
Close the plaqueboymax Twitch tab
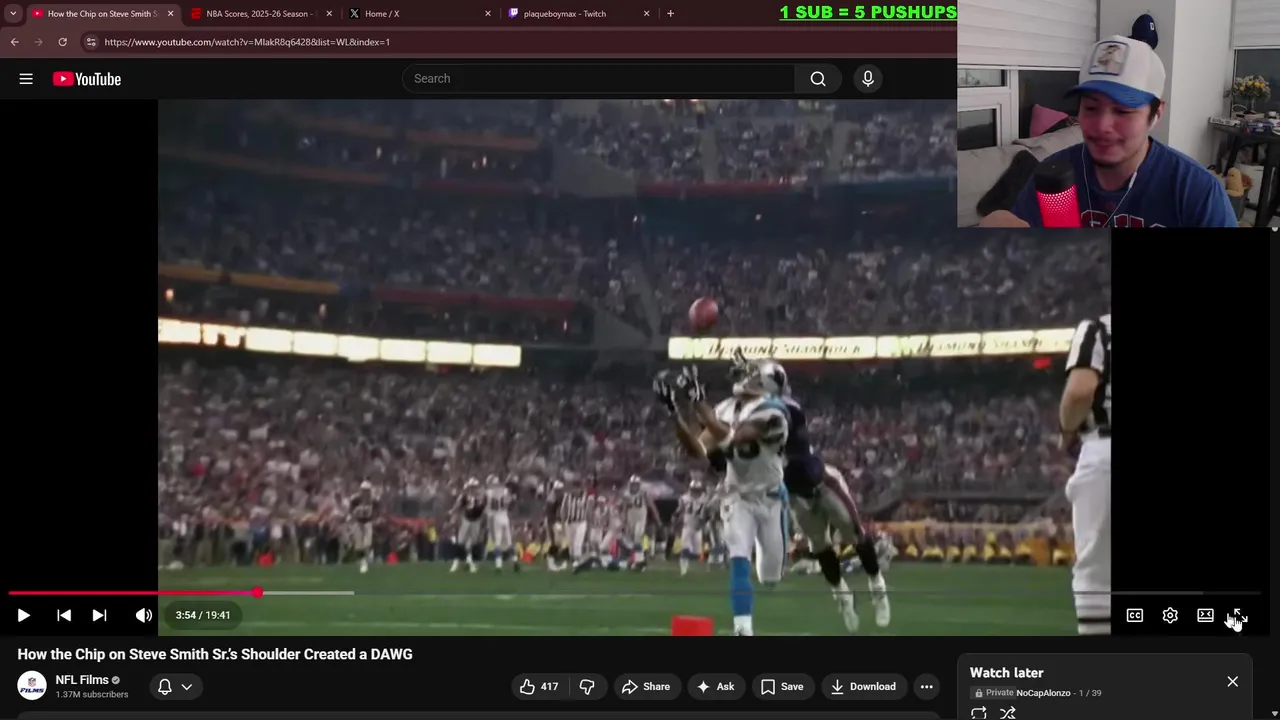pyautogui.click(x=646, y=14)
